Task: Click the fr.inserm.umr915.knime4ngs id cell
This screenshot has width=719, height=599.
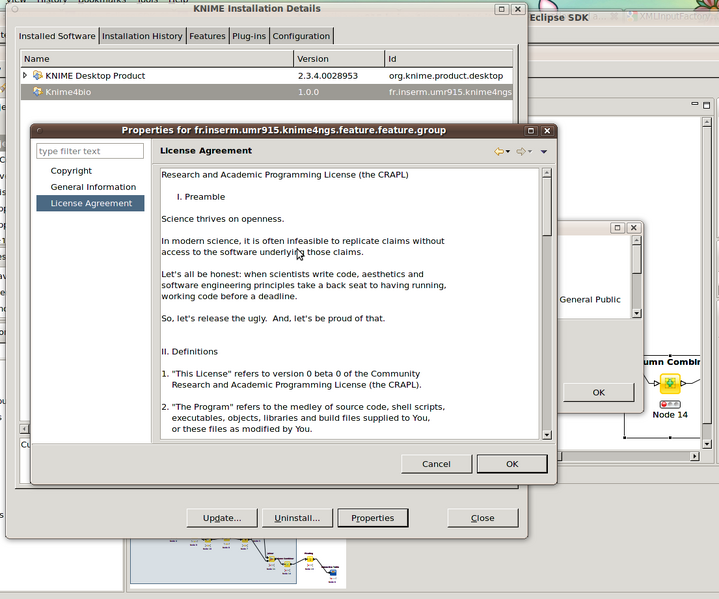Action: (x=450, y=92)
